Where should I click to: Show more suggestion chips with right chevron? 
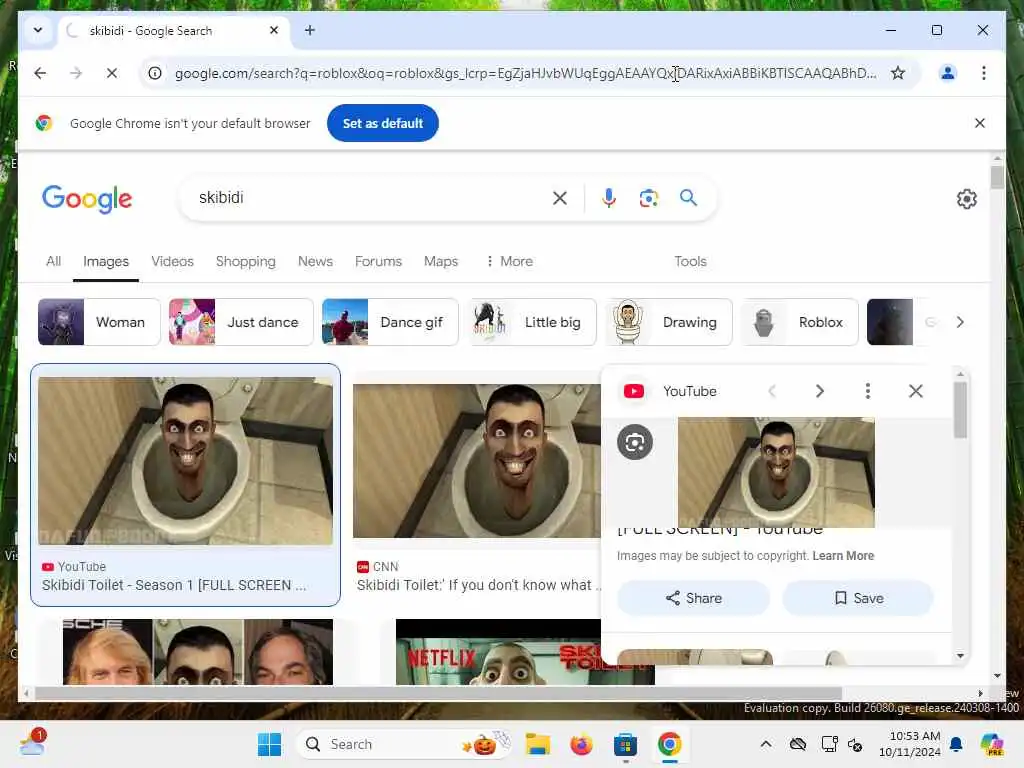pyautogui.click(x=960, y=322)
